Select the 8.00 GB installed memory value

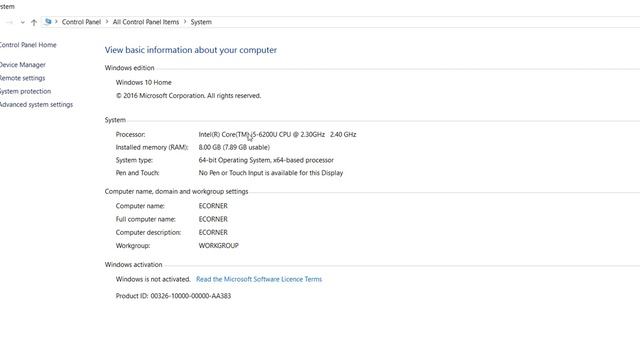click(234, 147)
